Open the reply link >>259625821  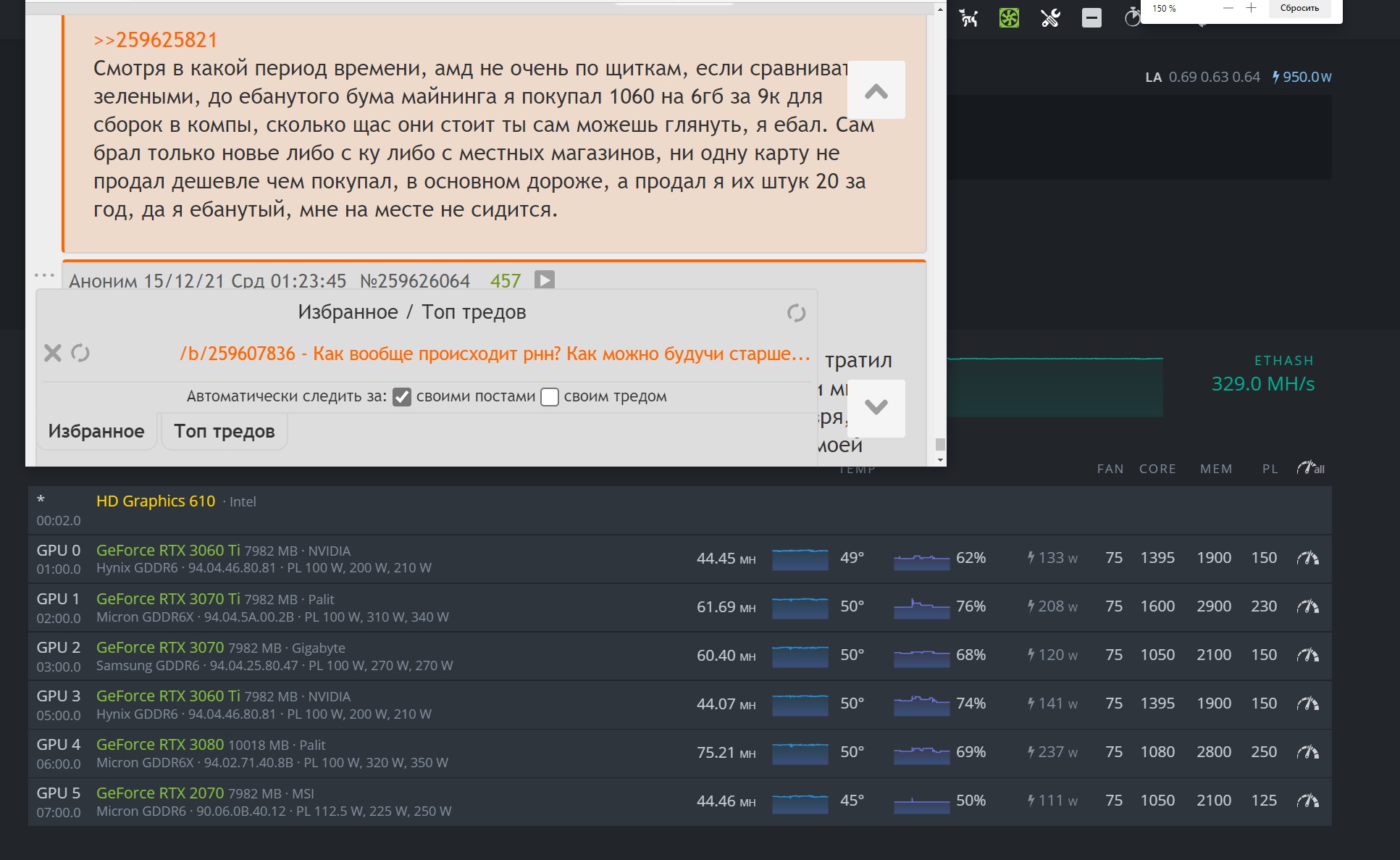(155, 40)
